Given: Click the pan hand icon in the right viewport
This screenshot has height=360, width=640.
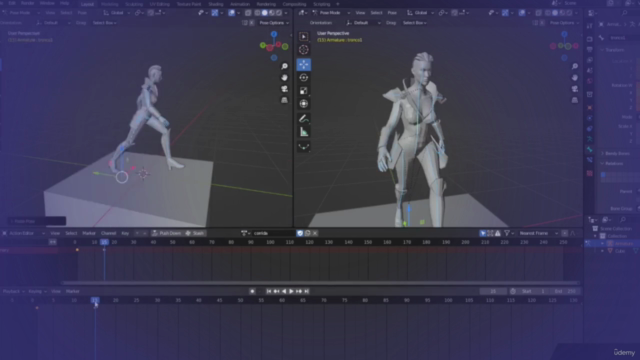Looking at the screenshot, I should [x=575, y=78].
